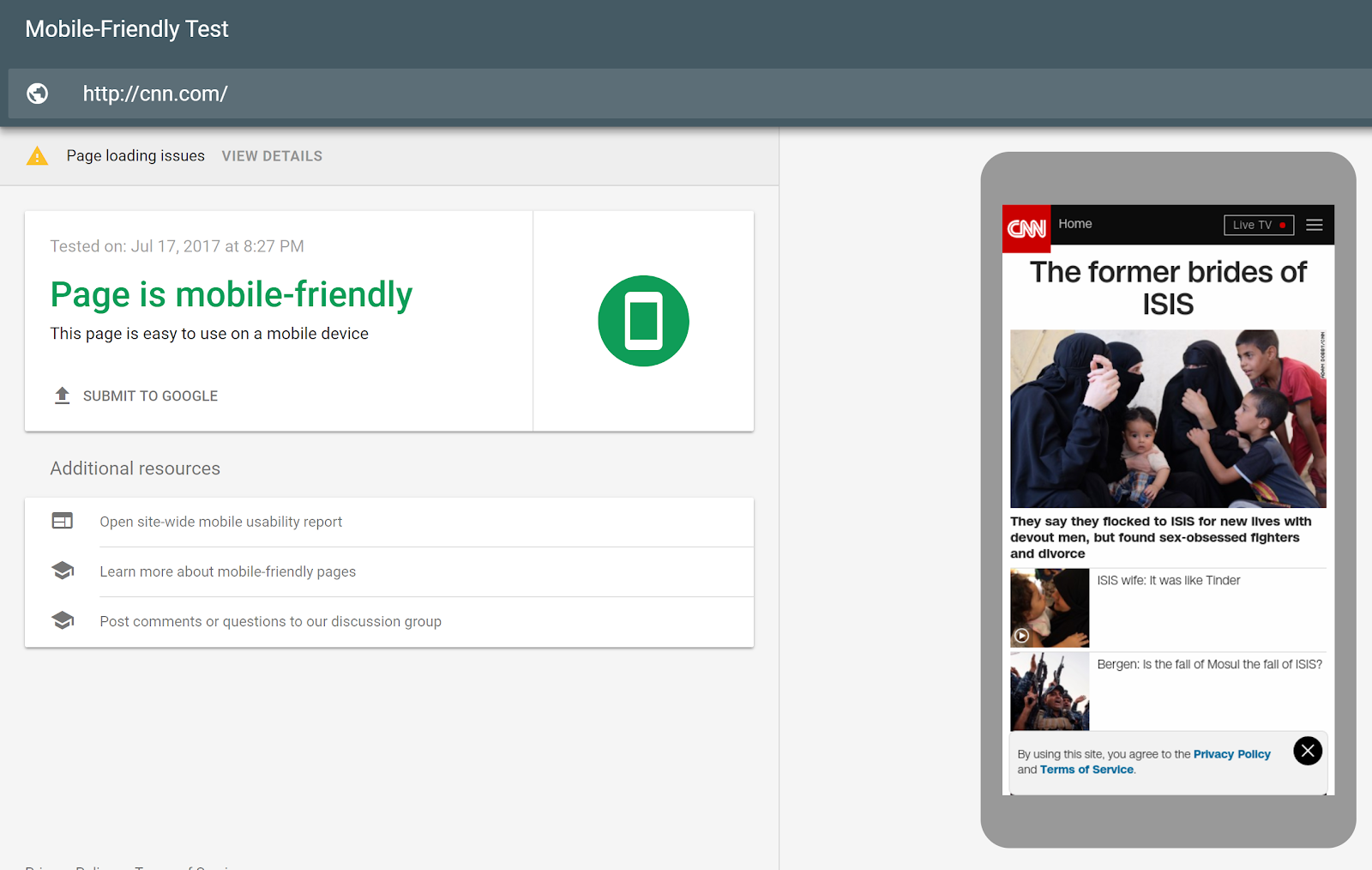Click the http://cnn.com/ URL field

690,94
